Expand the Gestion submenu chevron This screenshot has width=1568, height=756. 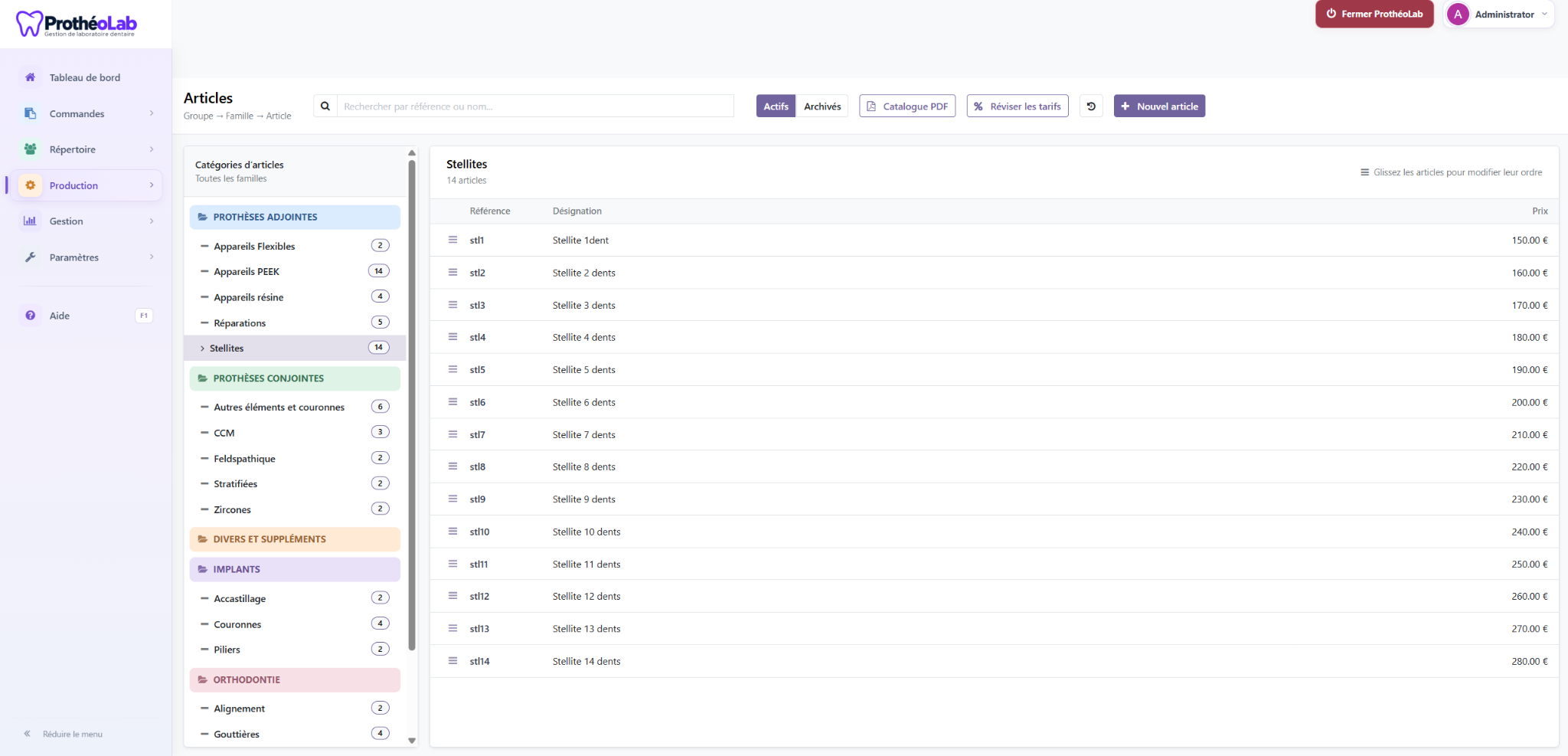tap(152, 221)
